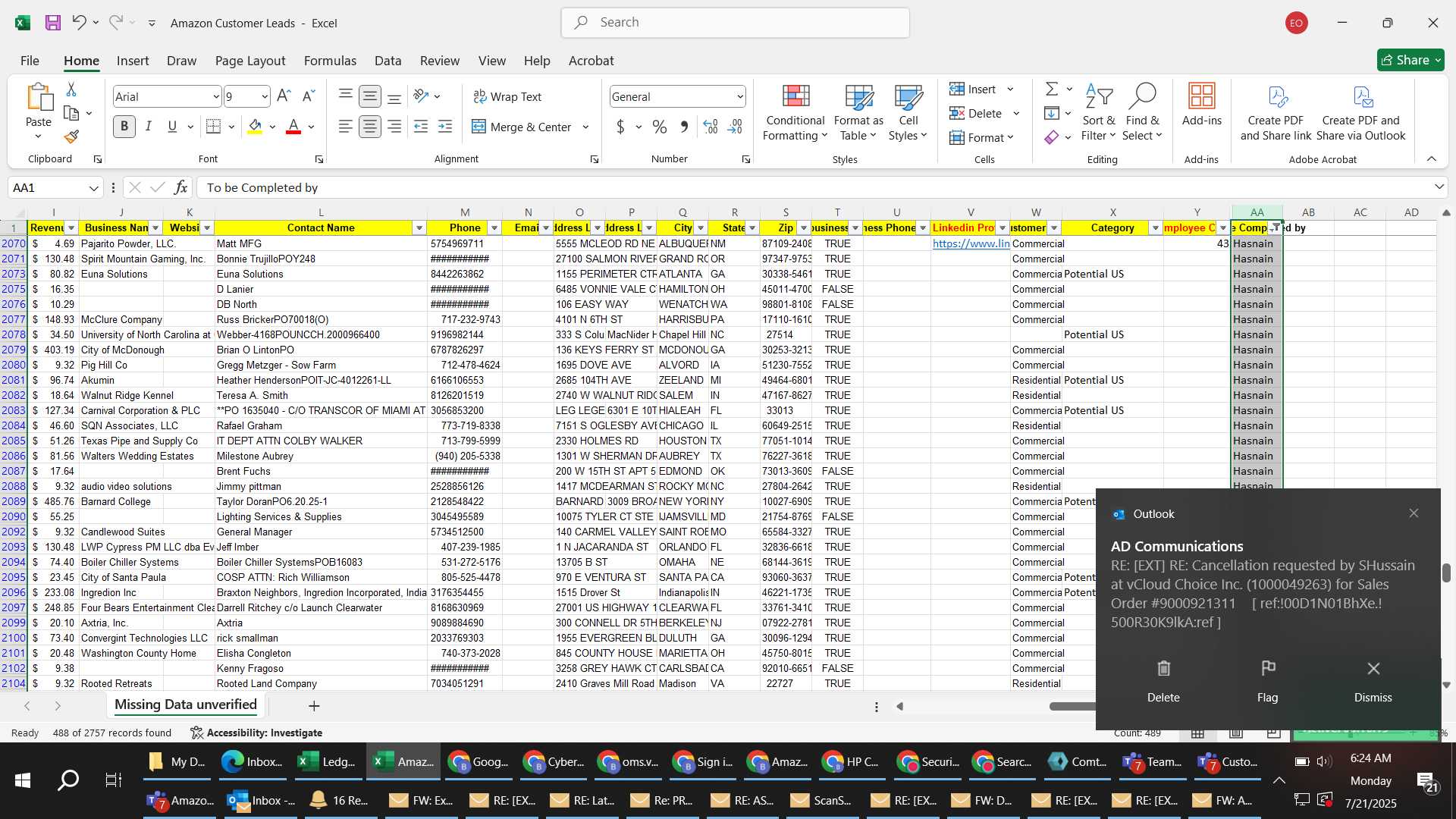Image resolution: width=1456 pixels, height=819 pixels.
Task: Open the font name Arial dropdown
Action: 216,96
